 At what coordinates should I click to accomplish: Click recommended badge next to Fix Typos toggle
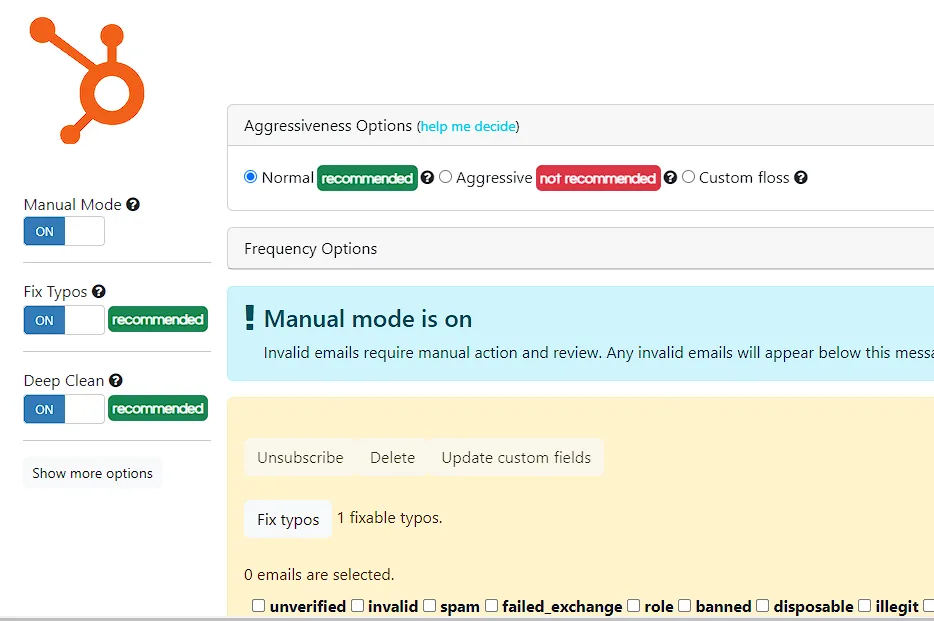158,320
